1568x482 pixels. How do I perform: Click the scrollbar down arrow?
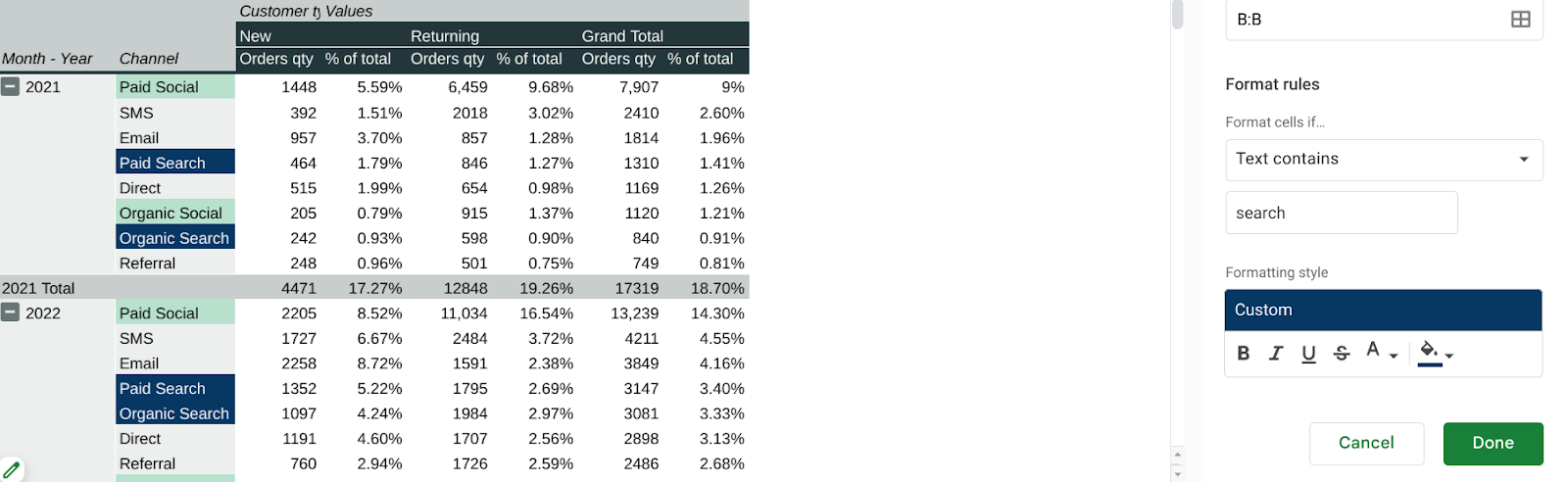pos(1177,474)
